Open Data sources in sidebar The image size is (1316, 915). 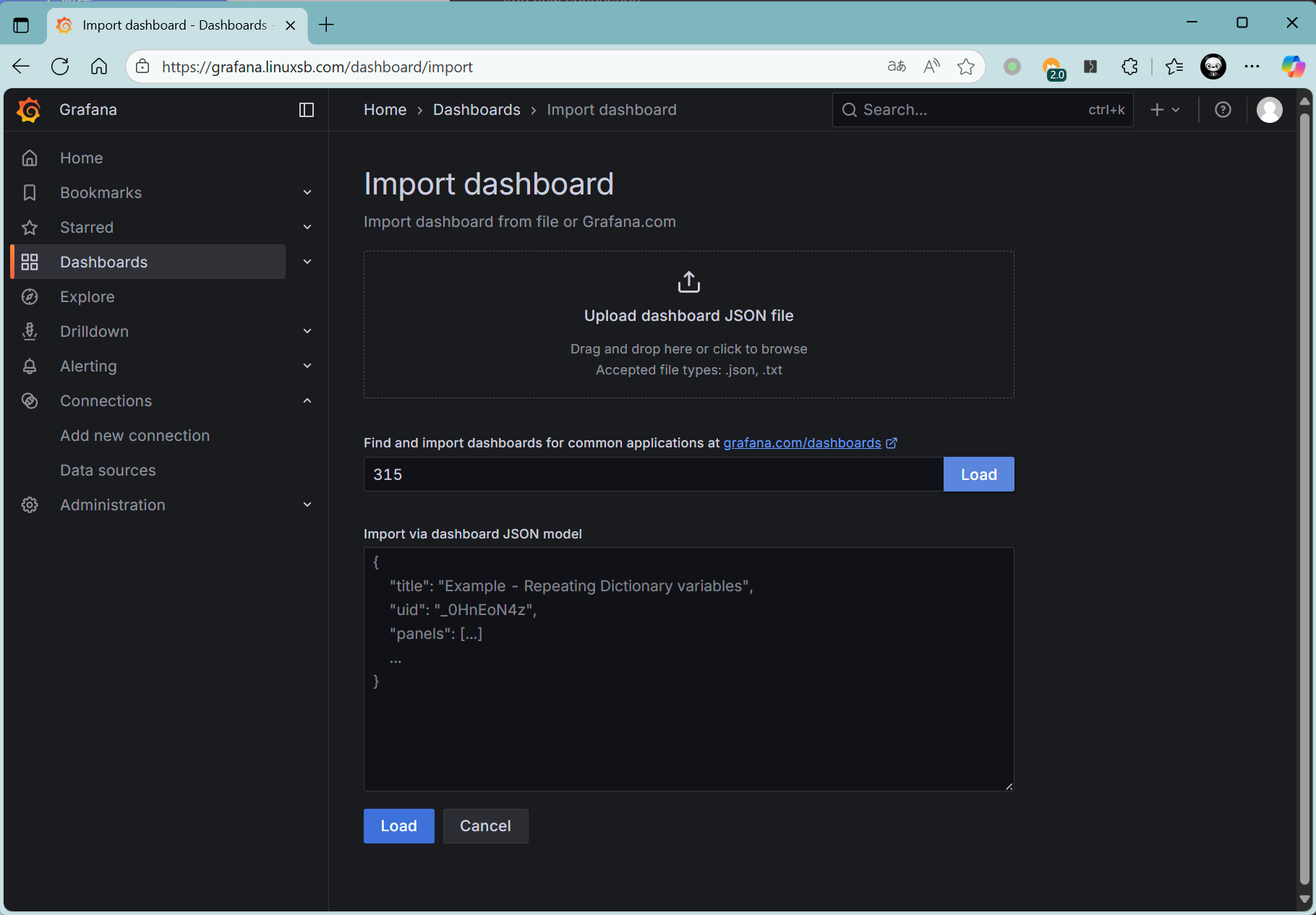click(108, 471)
